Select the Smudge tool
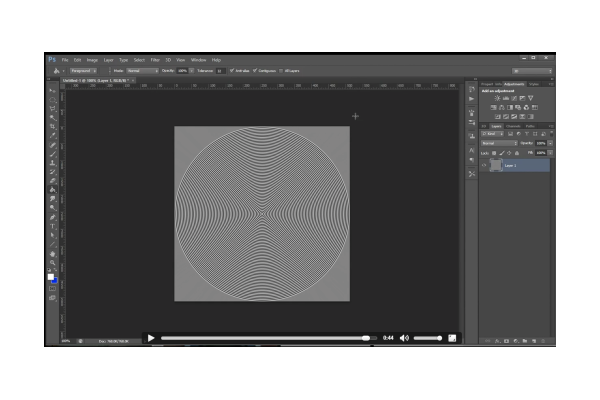This screenshot has width=600, height=400. (x=52, y=199)
